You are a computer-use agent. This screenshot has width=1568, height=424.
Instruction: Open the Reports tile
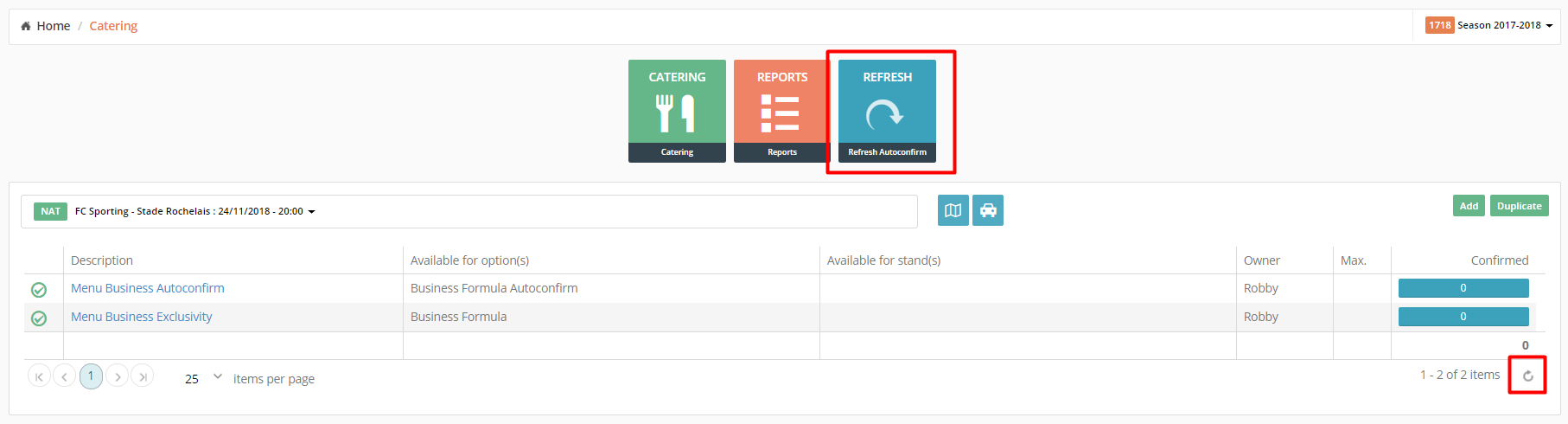tap(781, 111)
